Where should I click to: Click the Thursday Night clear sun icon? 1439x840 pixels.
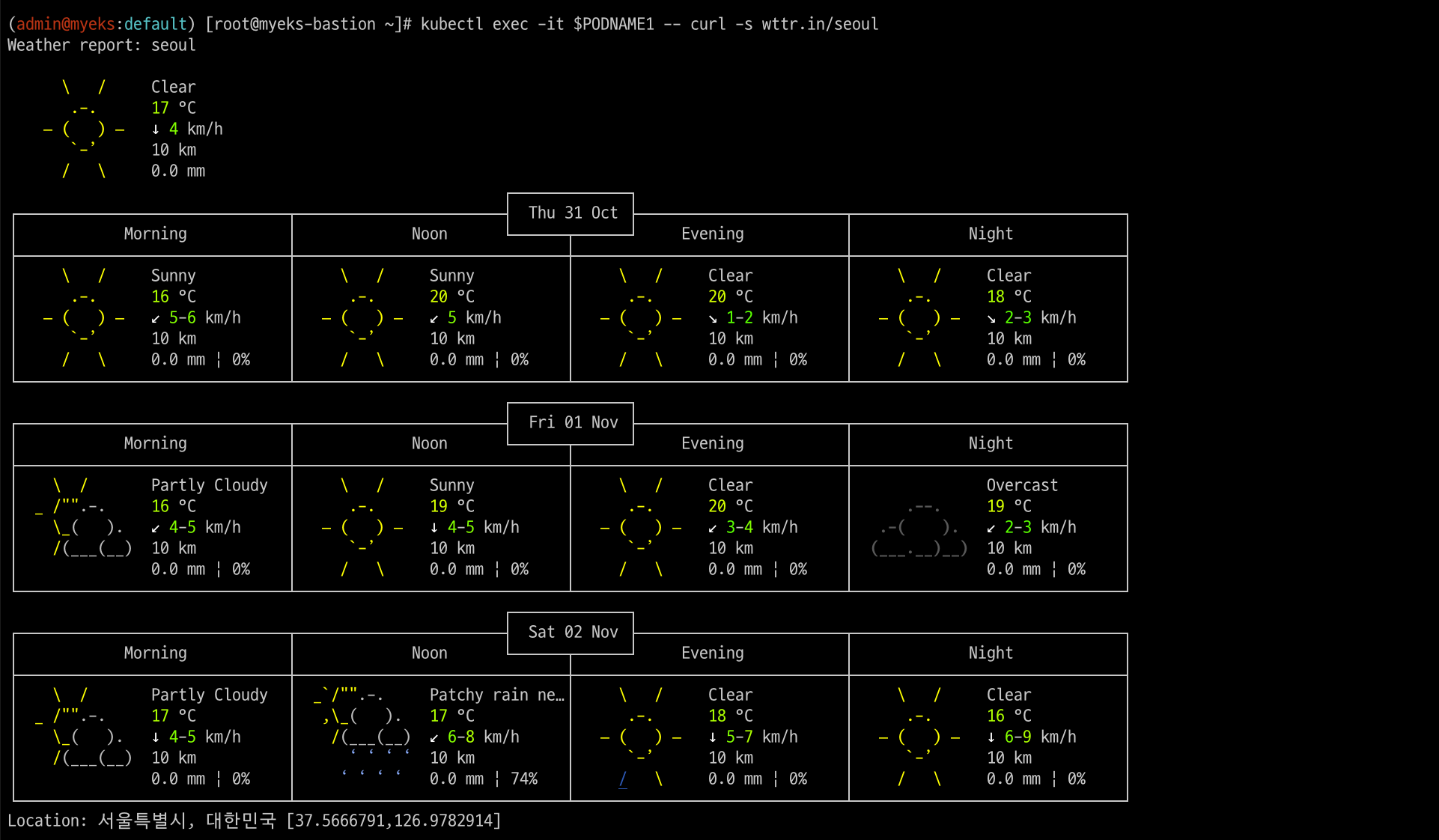click(919, 317)
